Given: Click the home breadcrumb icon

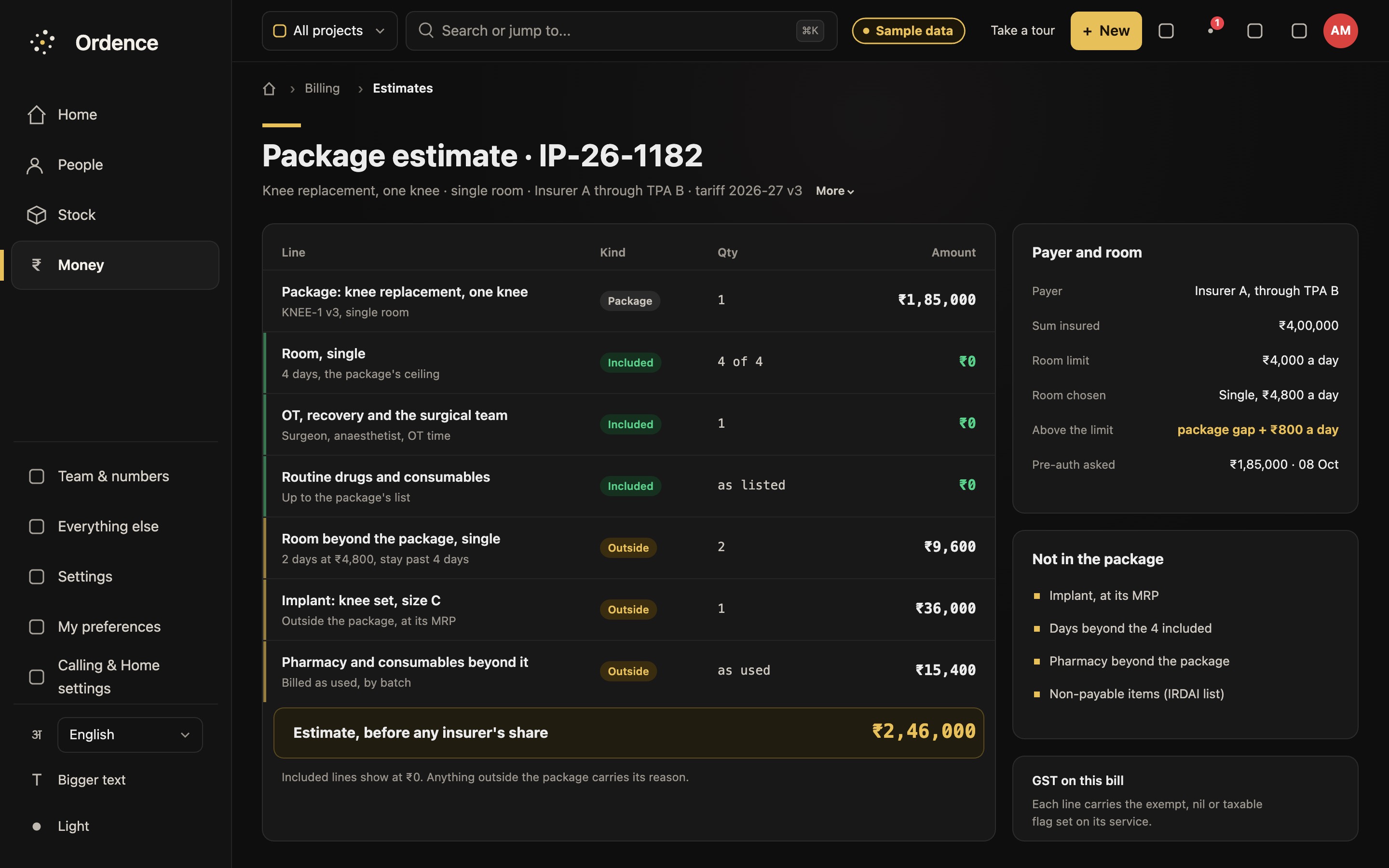Looking at the screenshot, I should pyautogui.click(x=269, y=88).
